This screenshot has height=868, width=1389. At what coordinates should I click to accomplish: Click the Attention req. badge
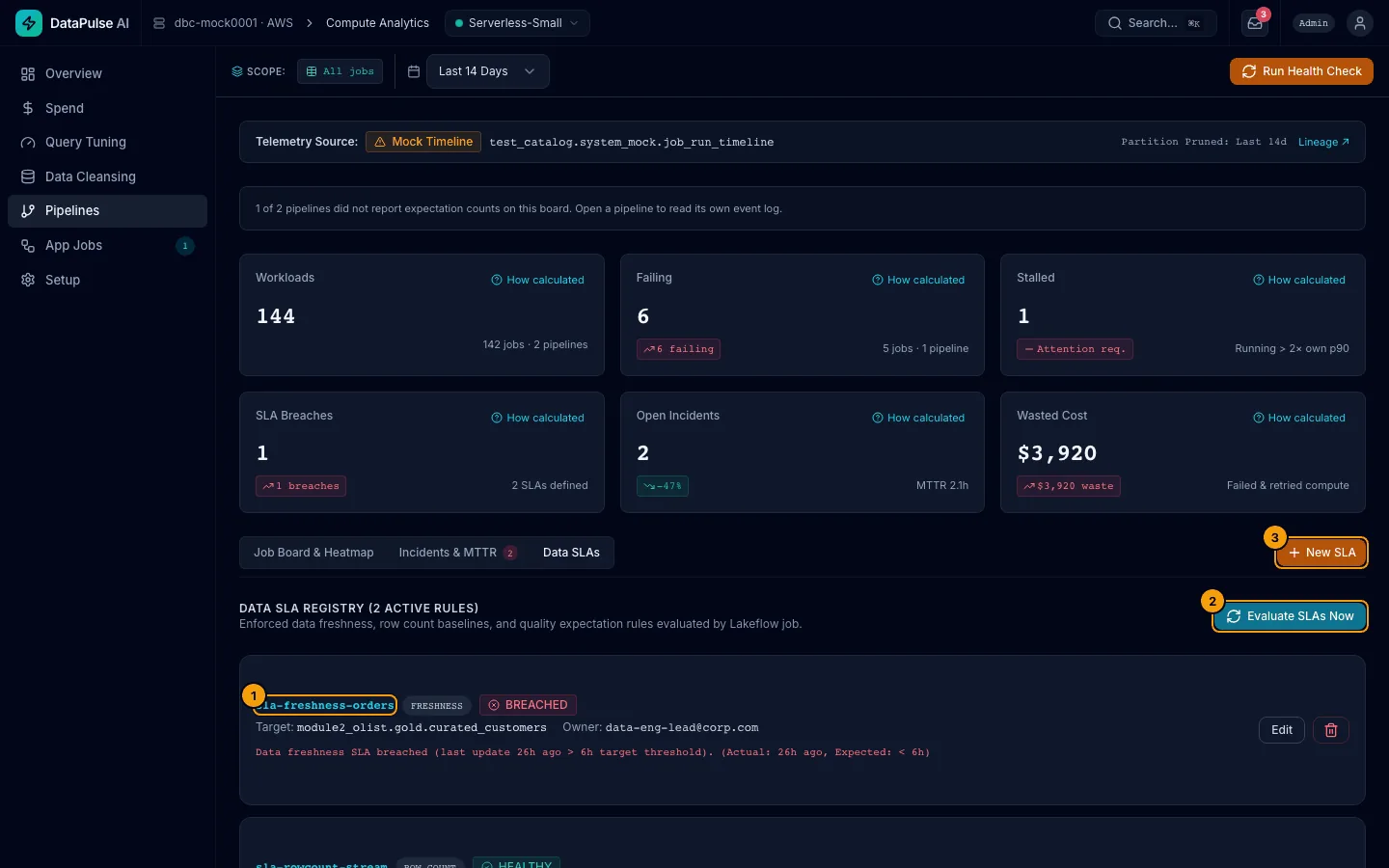click(1075, 349)
